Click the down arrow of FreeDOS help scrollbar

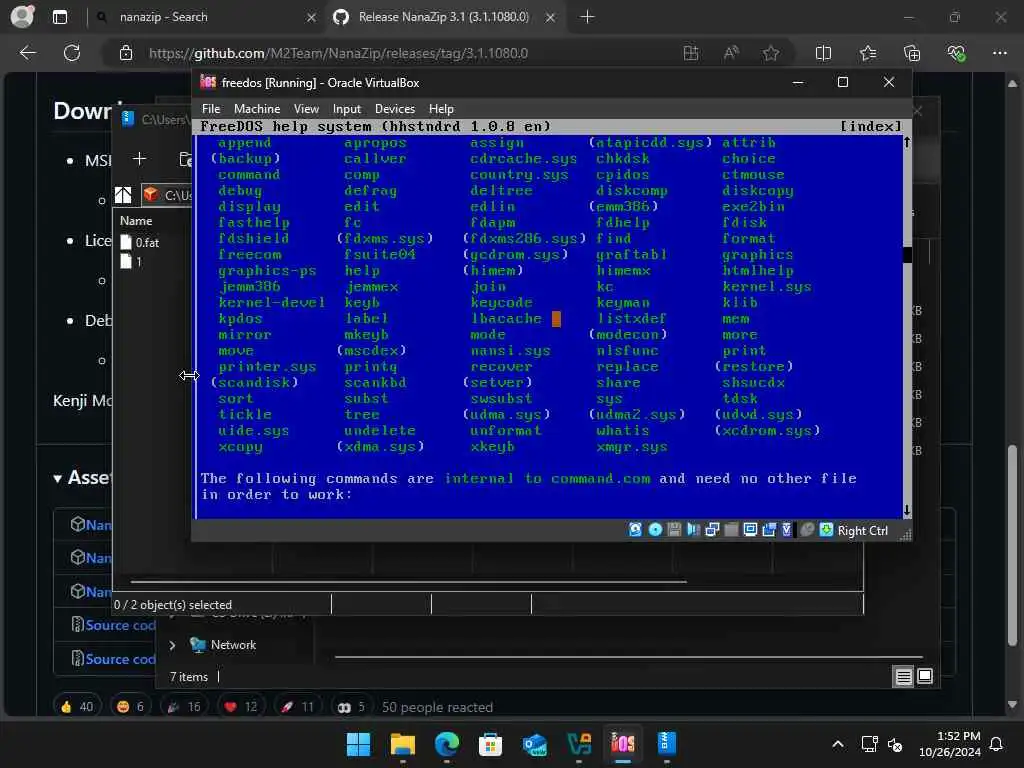coord(906,509)
